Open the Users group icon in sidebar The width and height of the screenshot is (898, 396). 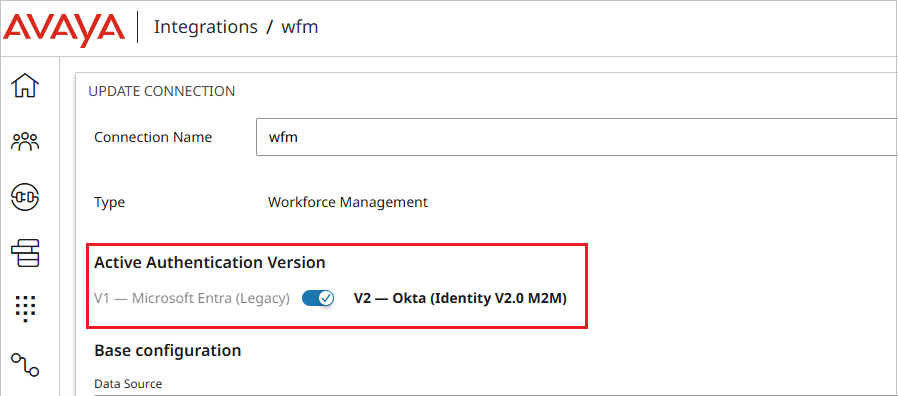click(26, 142)
